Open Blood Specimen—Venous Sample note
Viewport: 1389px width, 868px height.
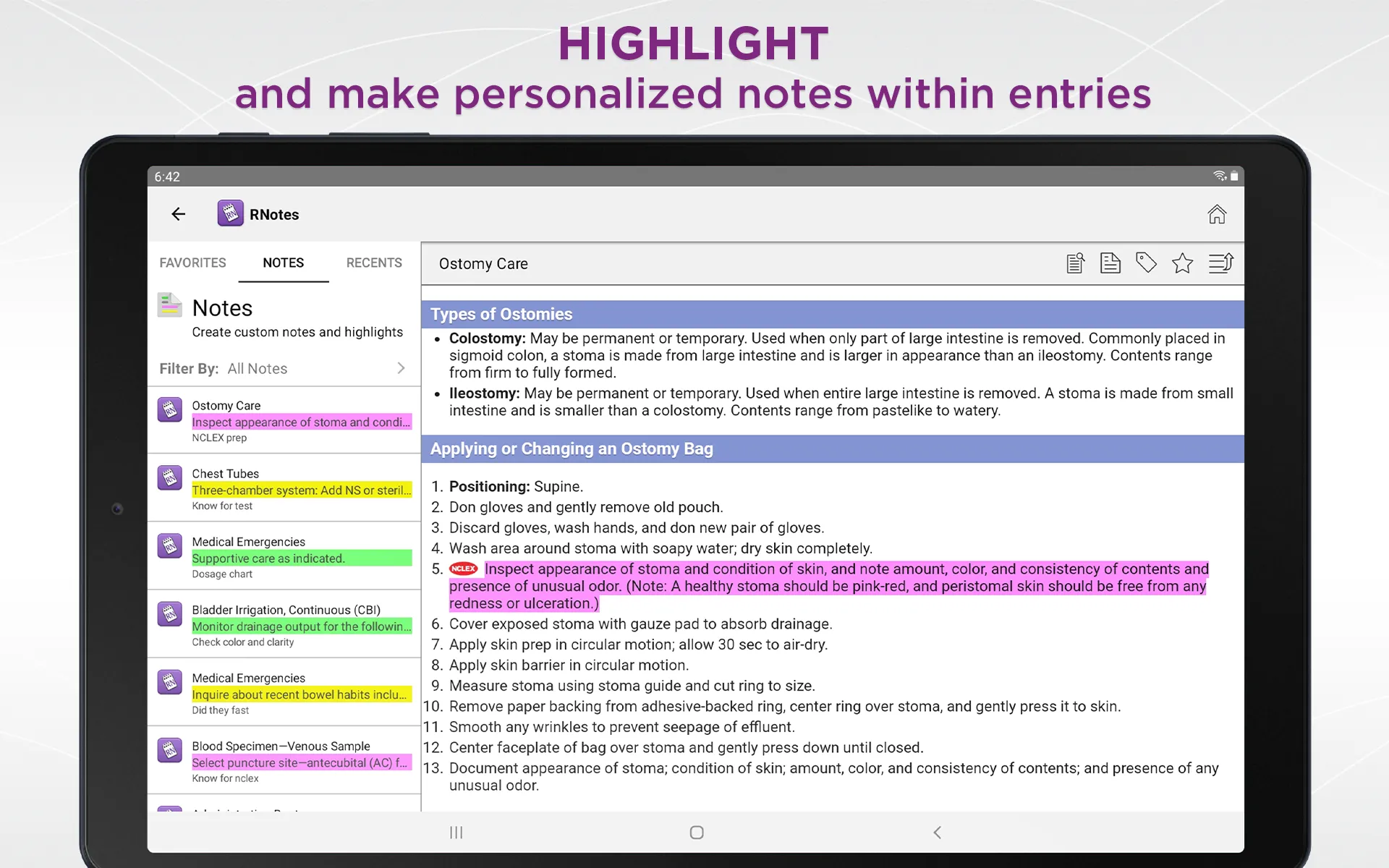point(284,760)
